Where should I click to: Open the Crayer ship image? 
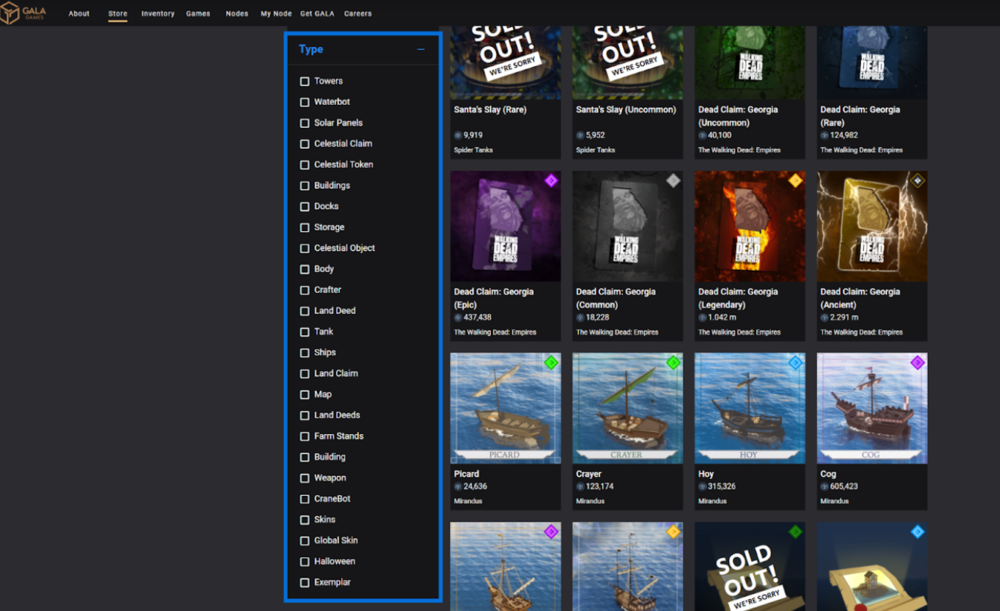[x=628, y=408]
